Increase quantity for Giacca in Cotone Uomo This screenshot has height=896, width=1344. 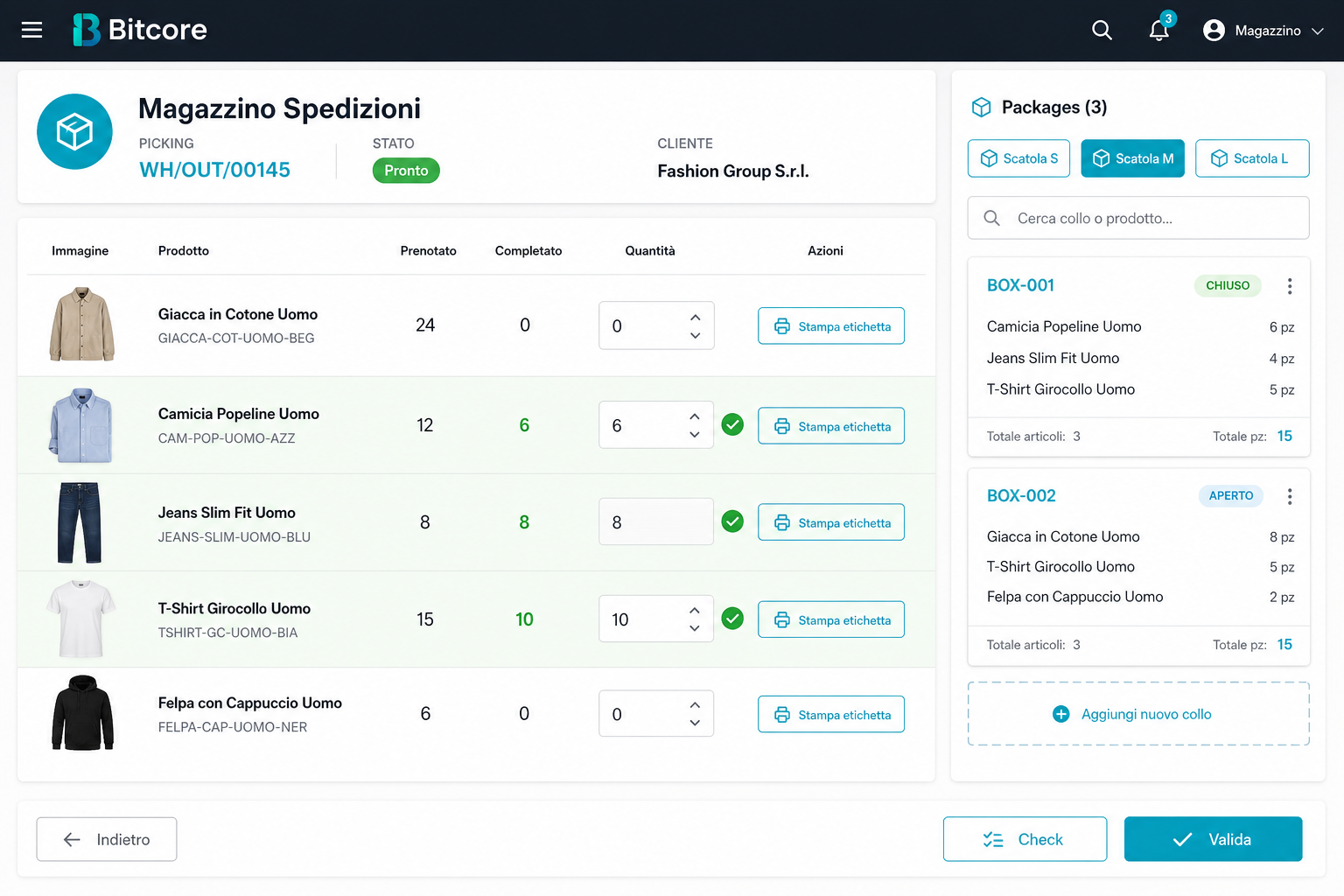[695, 318]
